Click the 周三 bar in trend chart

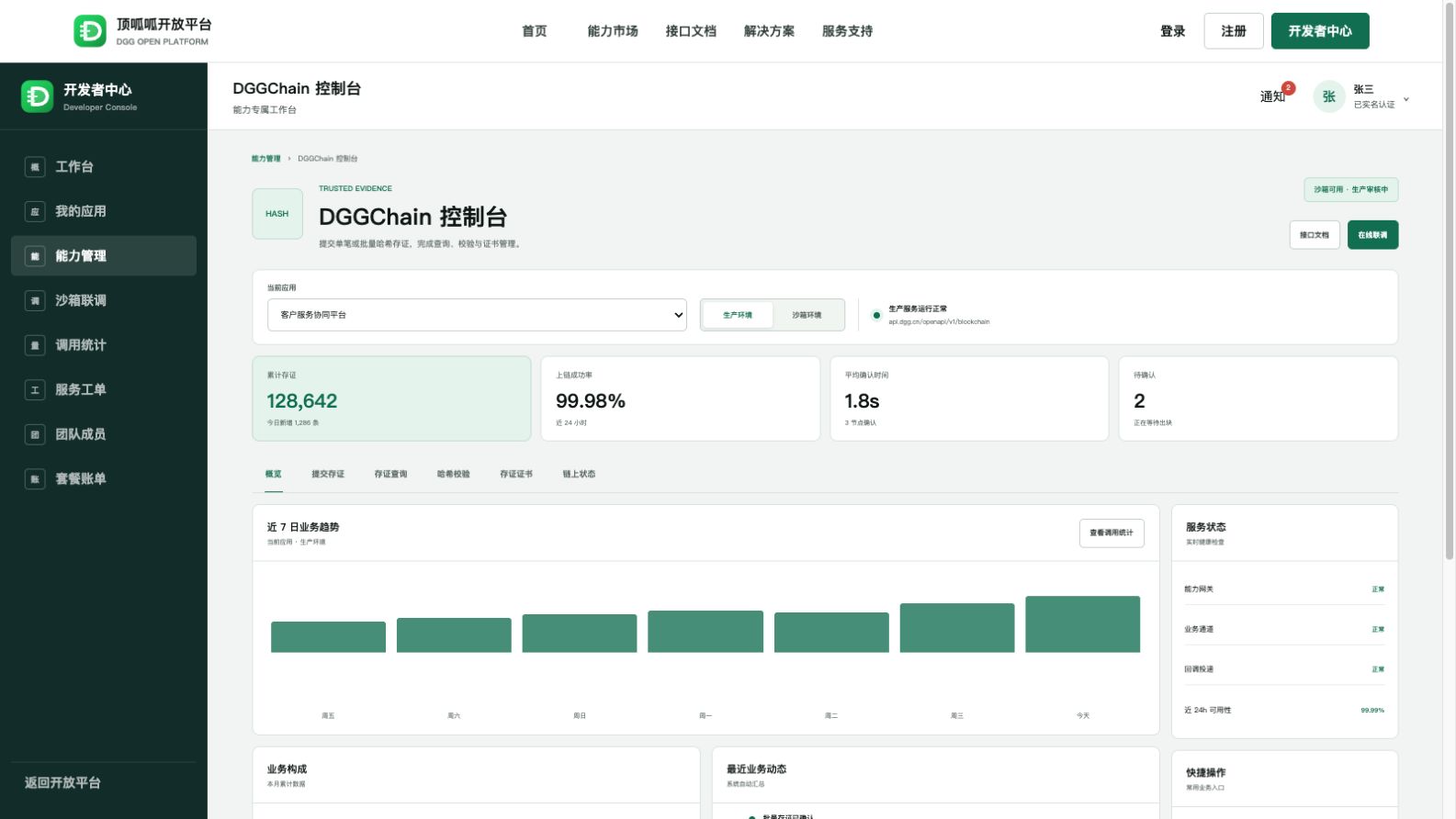(957, 628)
